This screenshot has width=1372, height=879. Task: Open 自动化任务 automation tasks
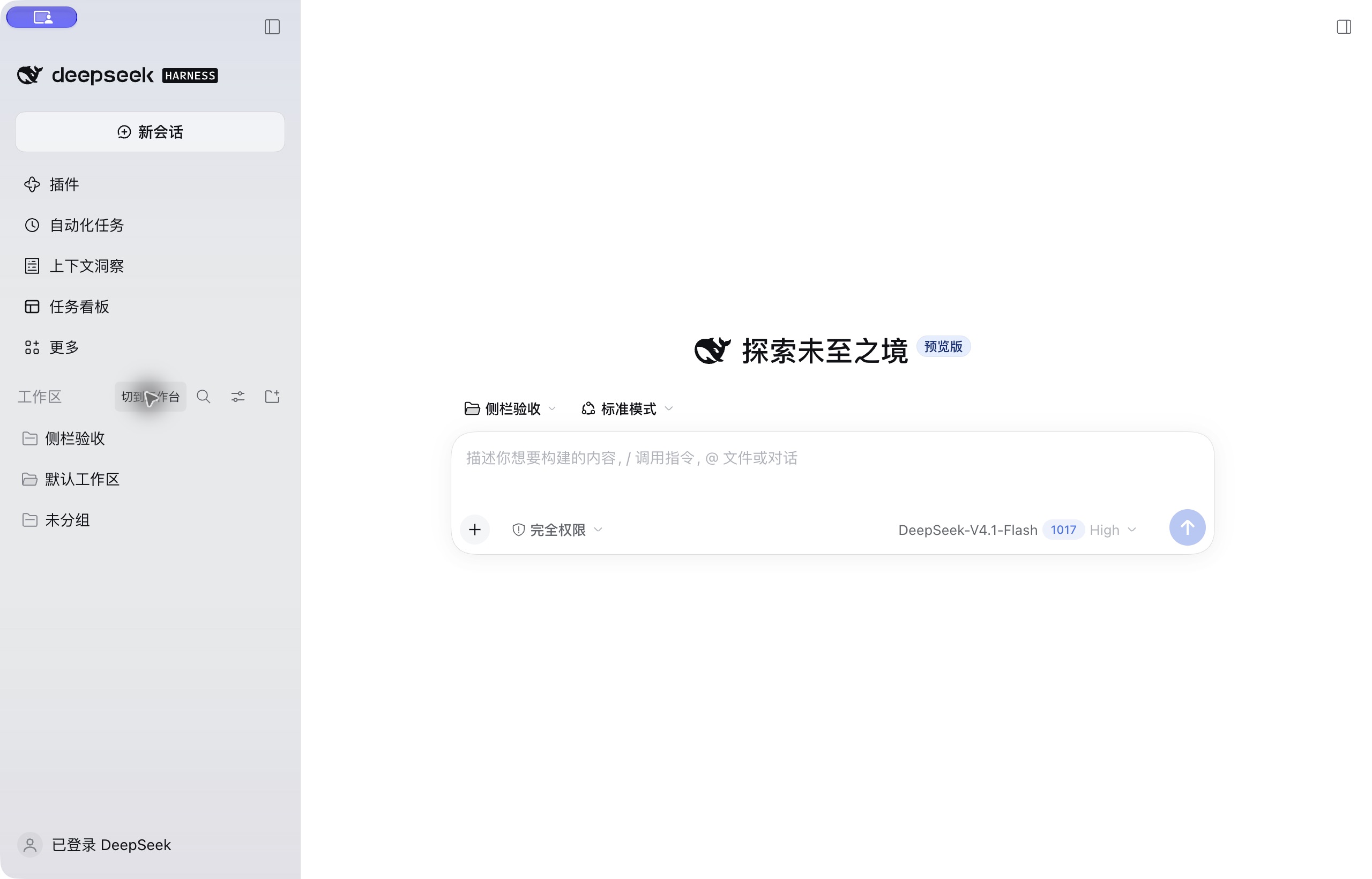tap(150, 225)
